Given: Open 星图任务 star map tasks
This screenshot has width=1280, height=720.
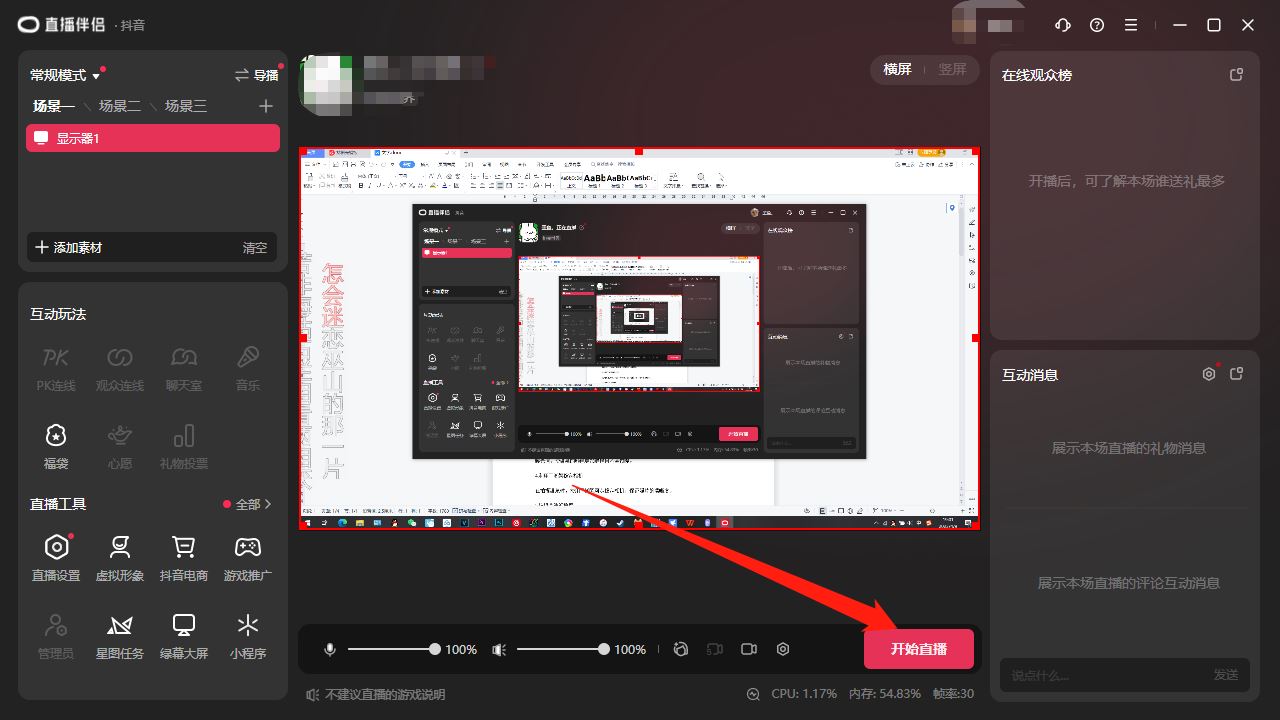Looking at the screenshot, I should [x=120, y=636].
